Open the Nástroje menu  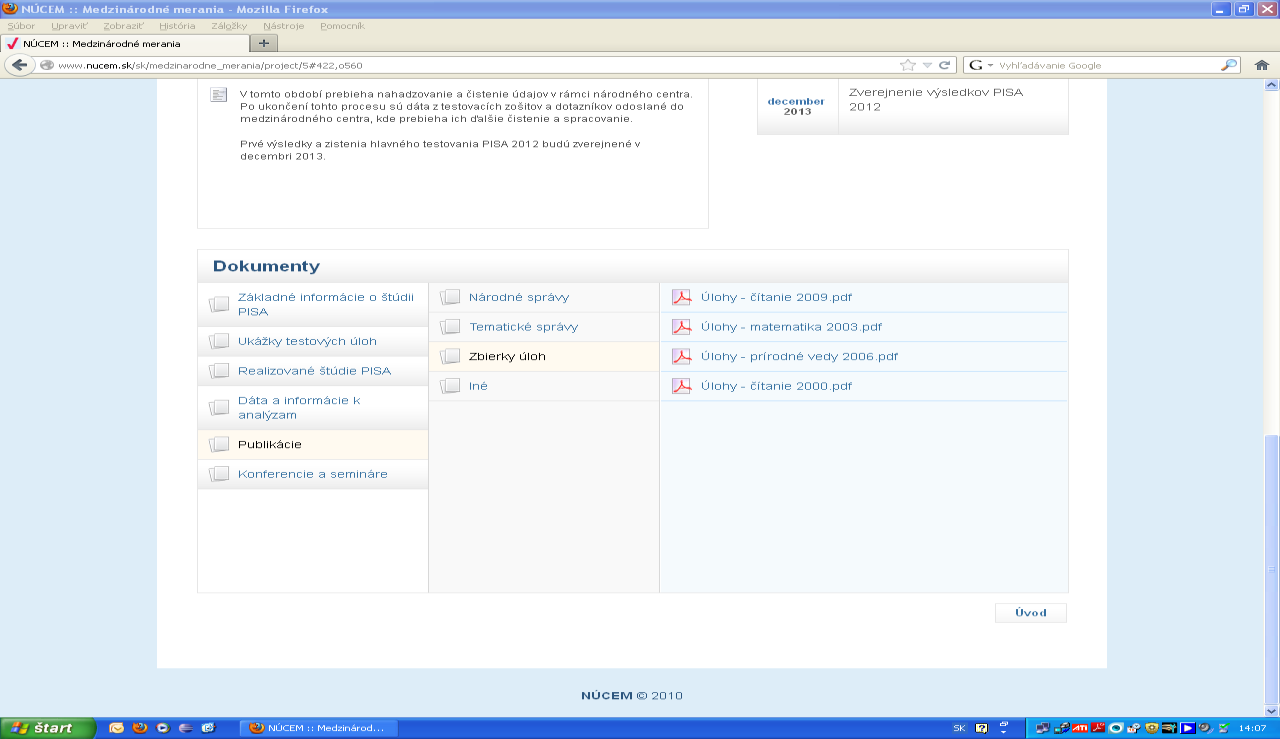tap(283, 25)
